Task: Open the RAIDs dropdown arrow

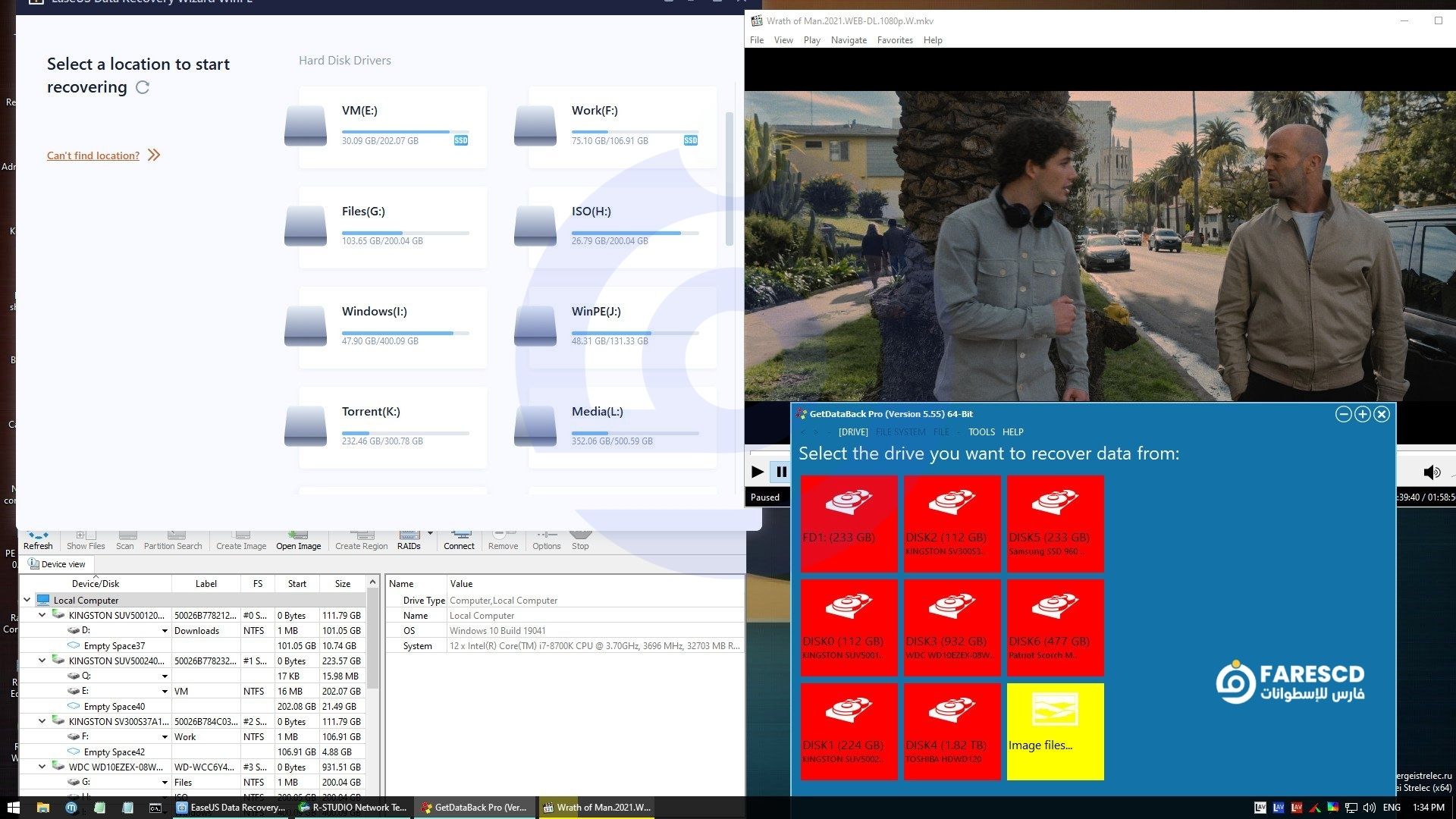Action: click(x=430, y=533)
